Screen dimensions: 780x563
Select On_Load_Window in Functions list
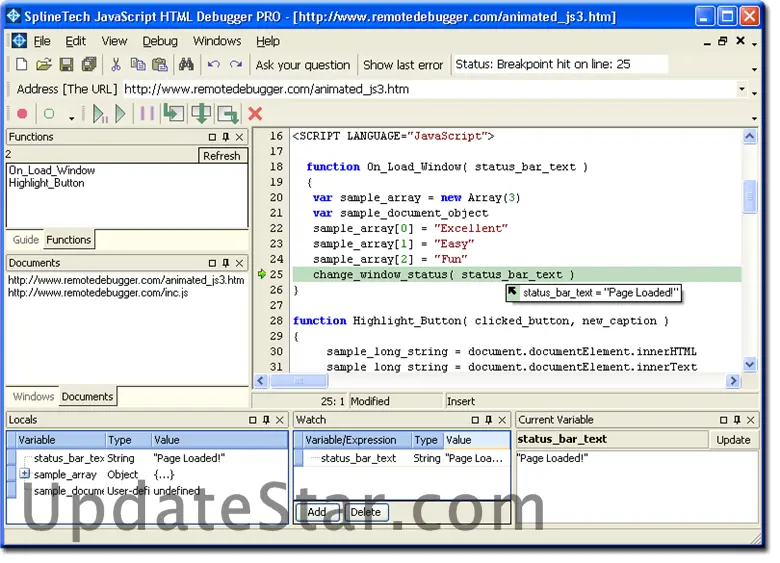tap(52, 170)
